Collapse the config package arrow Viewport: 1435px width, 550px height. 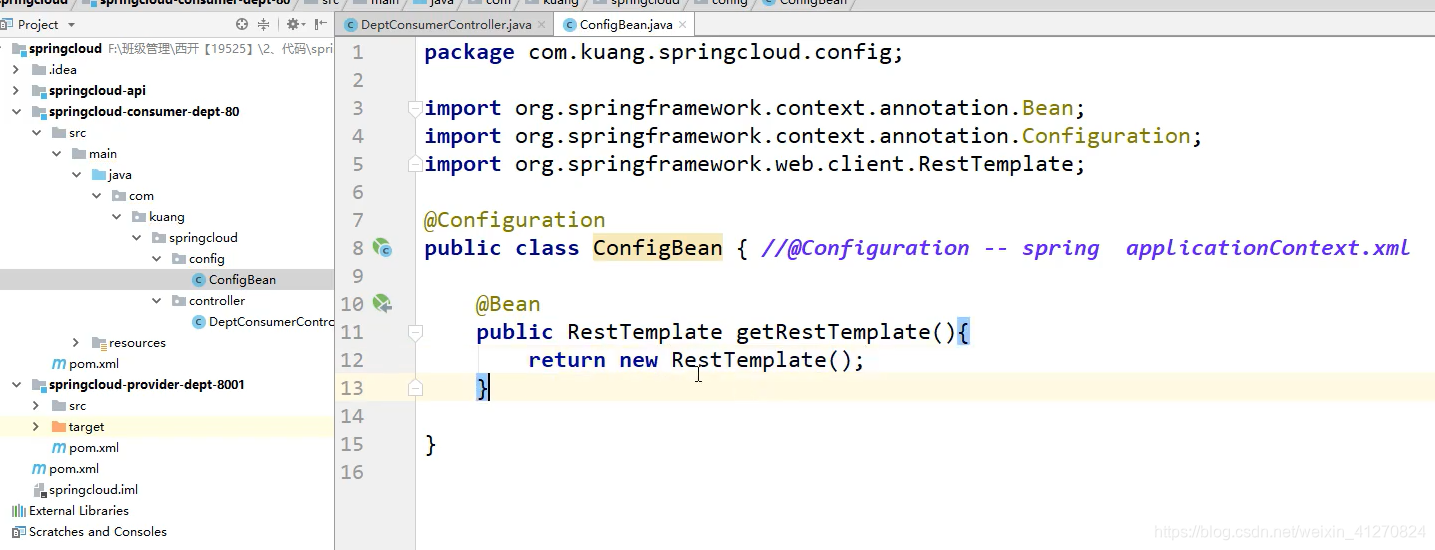tap(156, 259)
